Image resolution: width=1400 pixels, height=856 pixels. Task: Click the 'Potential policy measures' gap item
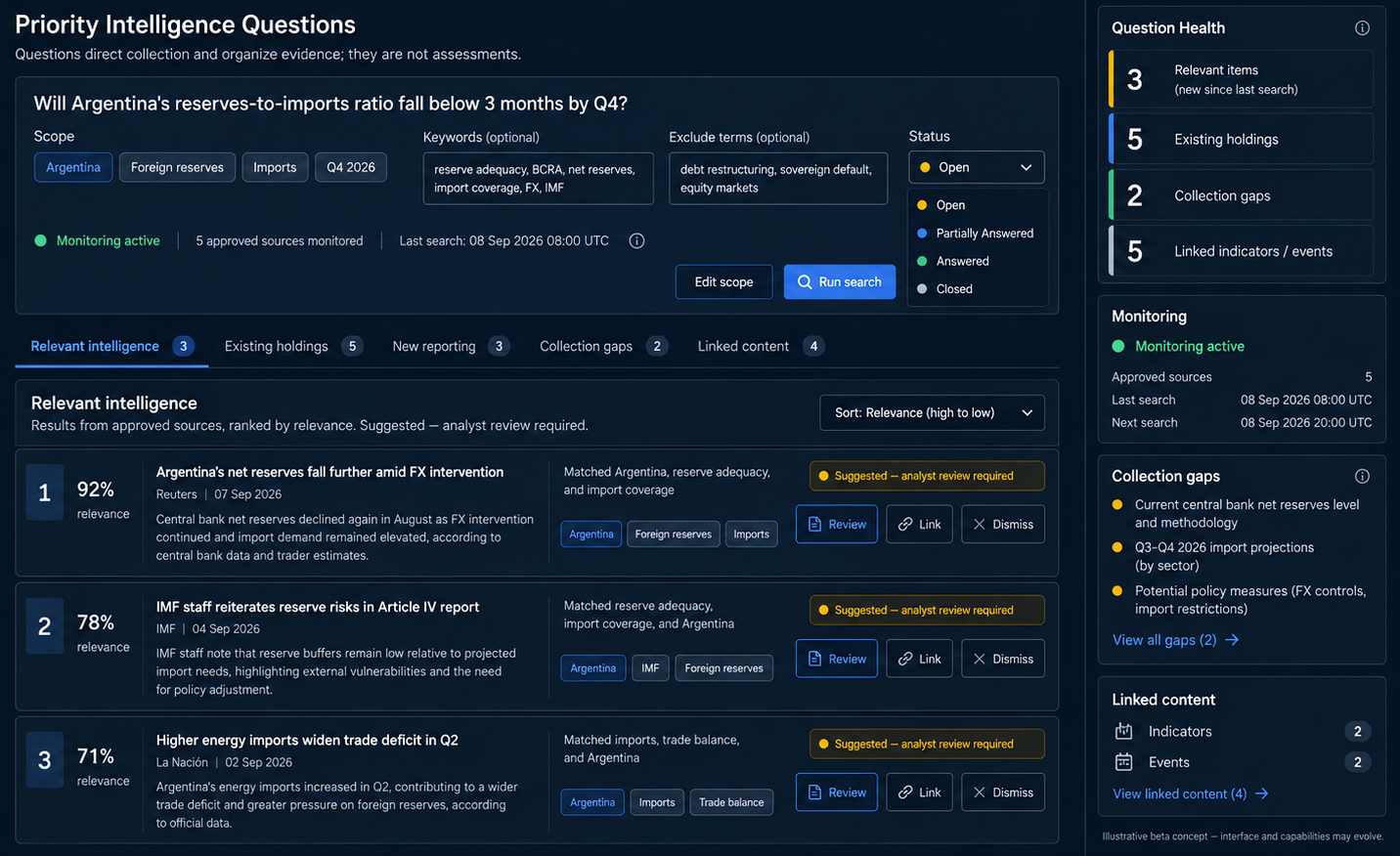click(1249, 600)
